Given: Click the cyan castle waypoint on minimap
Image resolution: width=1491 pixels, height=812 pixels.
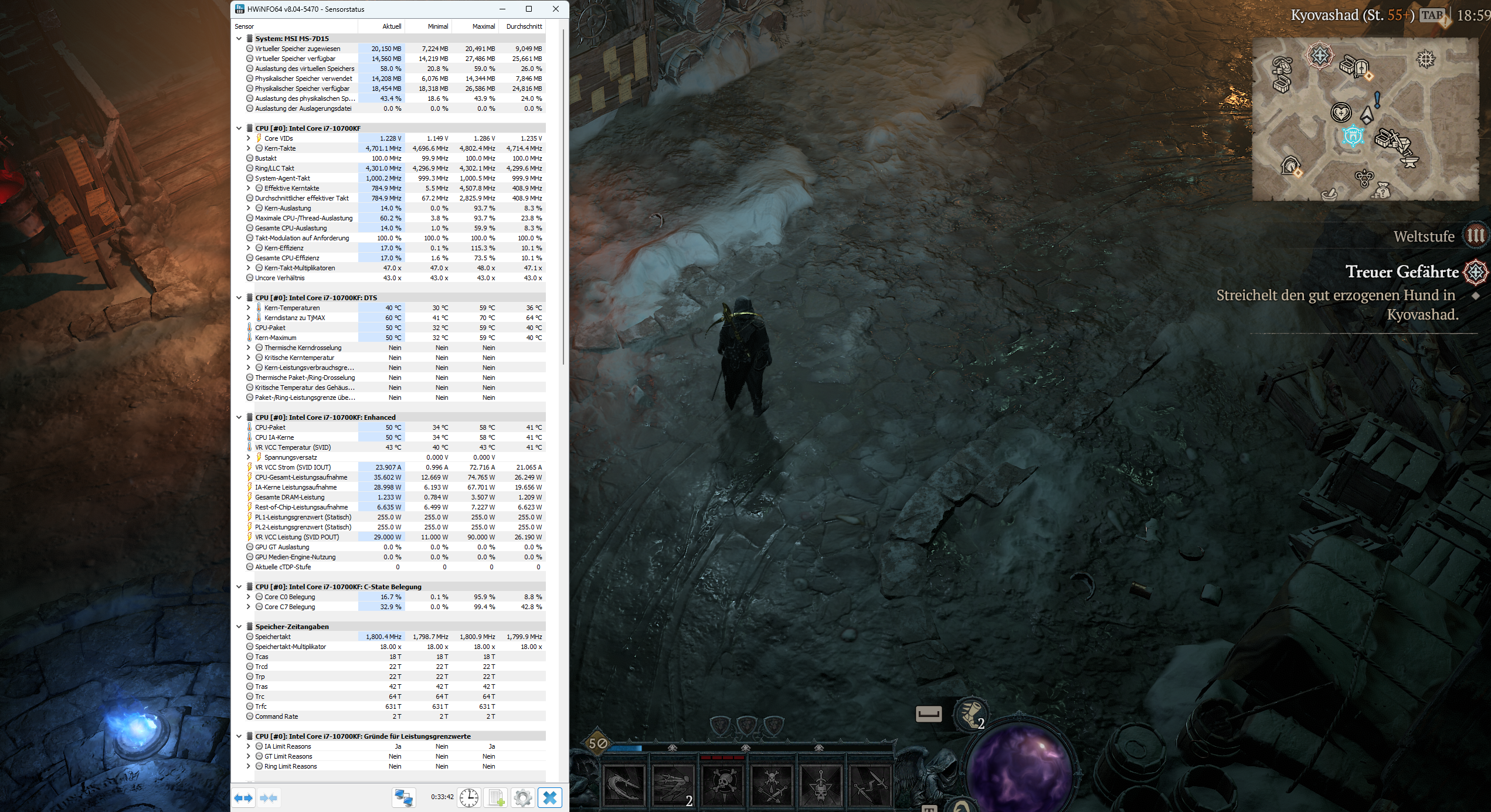Looking at the screenshot, I should click(x=1353, y=136).
